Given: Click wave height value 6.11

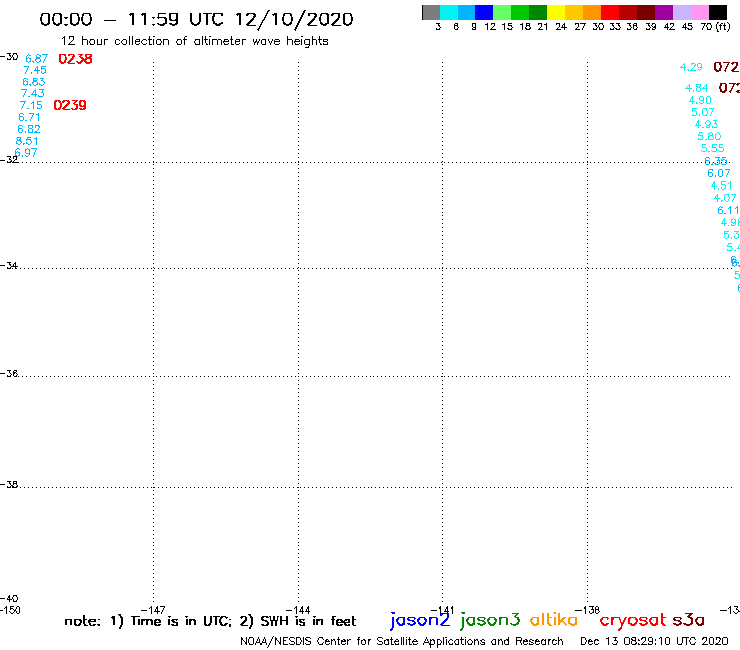Looking at the screenshot, I should click(x=728, y=210).
